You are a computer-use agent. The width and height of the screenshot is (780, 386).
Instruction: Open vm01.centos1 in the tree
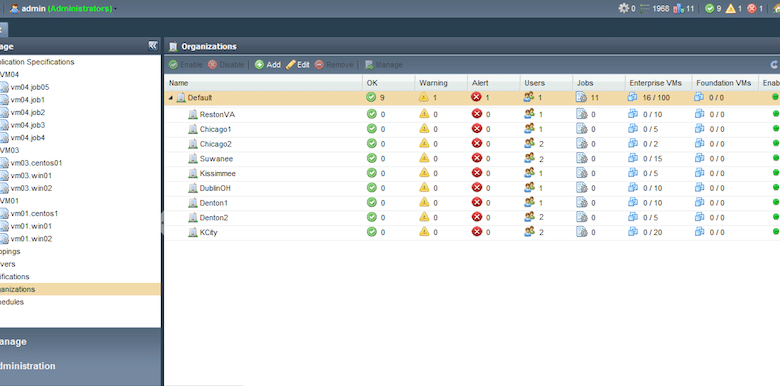tap(34, 214)
